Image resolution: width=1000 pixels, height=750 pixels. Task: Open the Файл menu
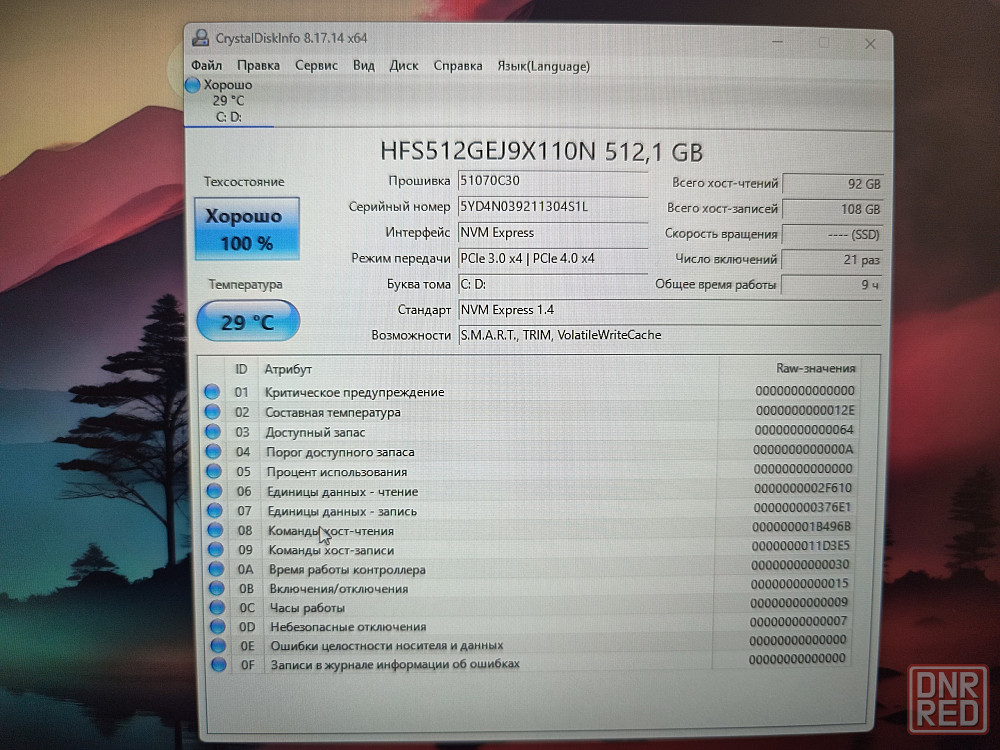tap(206, 66)
